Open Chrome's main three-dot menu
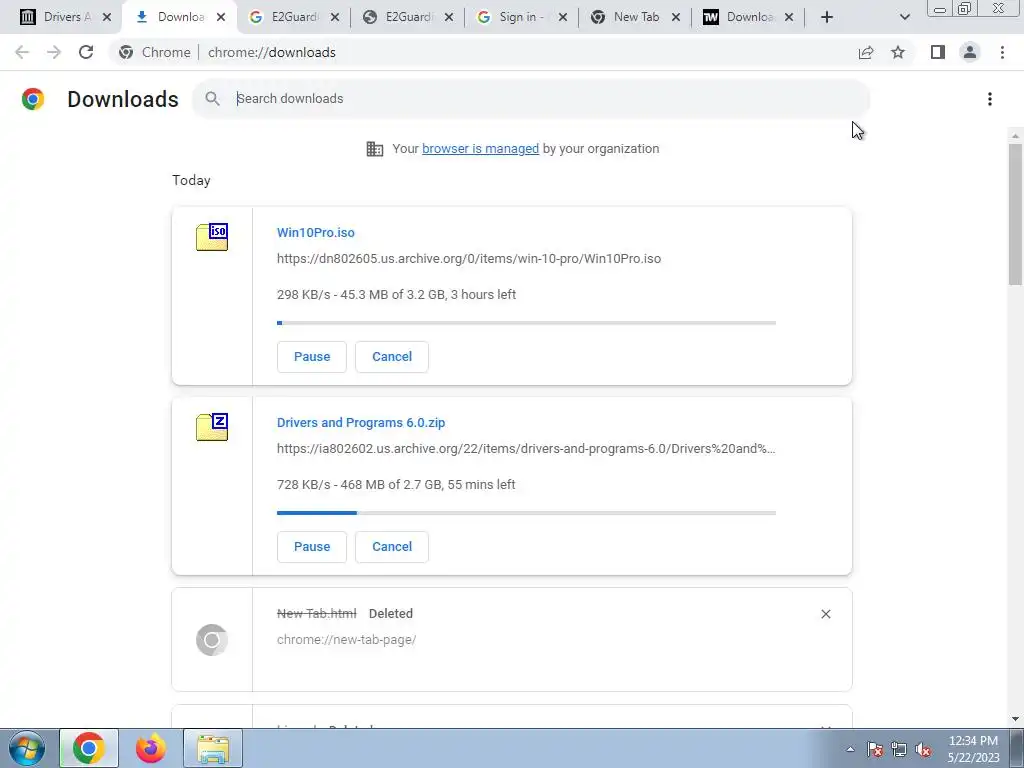Viewport: 1024px width, 768px height. [x=1002, y=52]
